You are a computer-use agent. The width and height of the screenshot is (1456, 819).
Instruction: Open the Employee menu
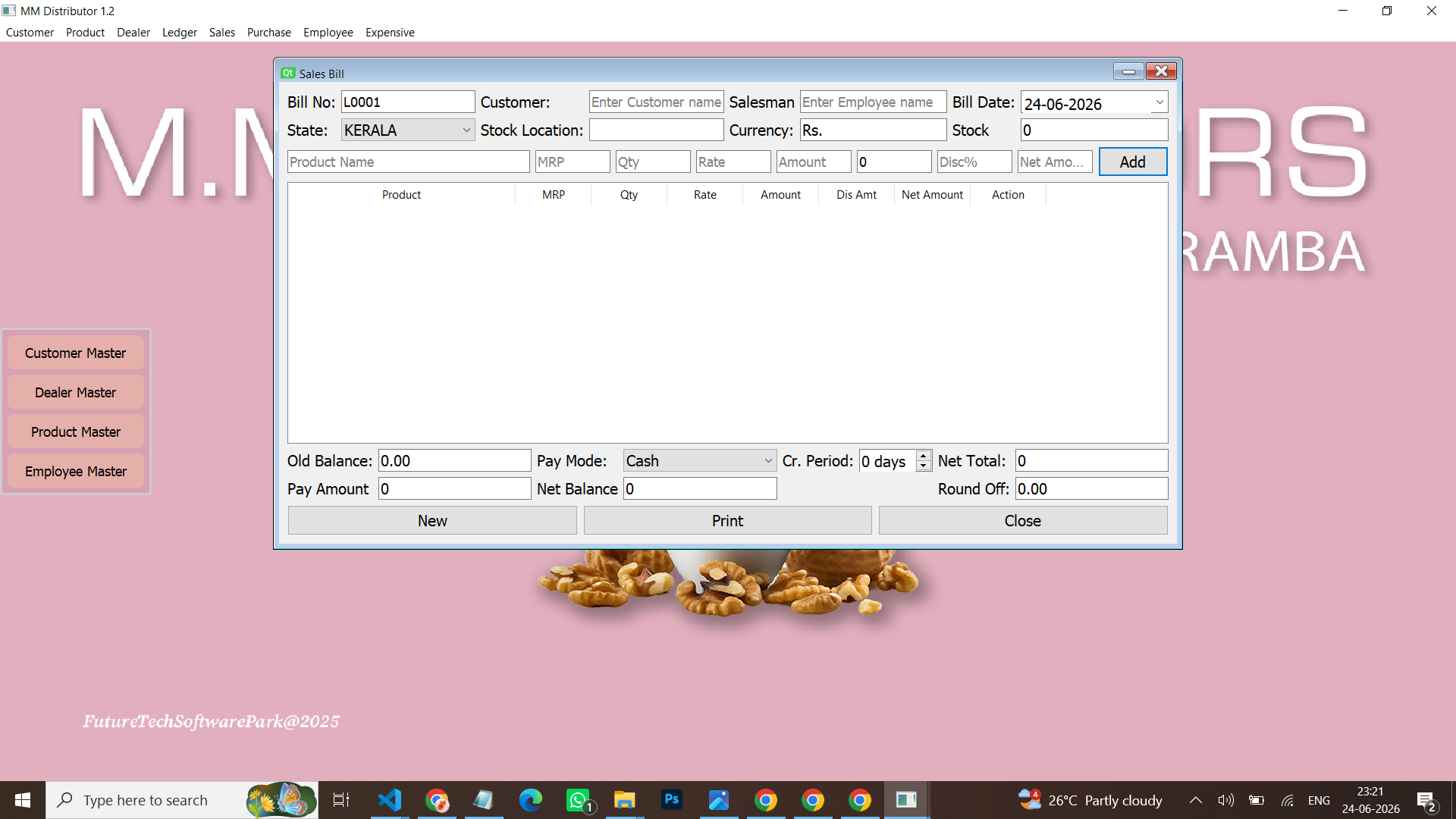click(x=328, y=33)
